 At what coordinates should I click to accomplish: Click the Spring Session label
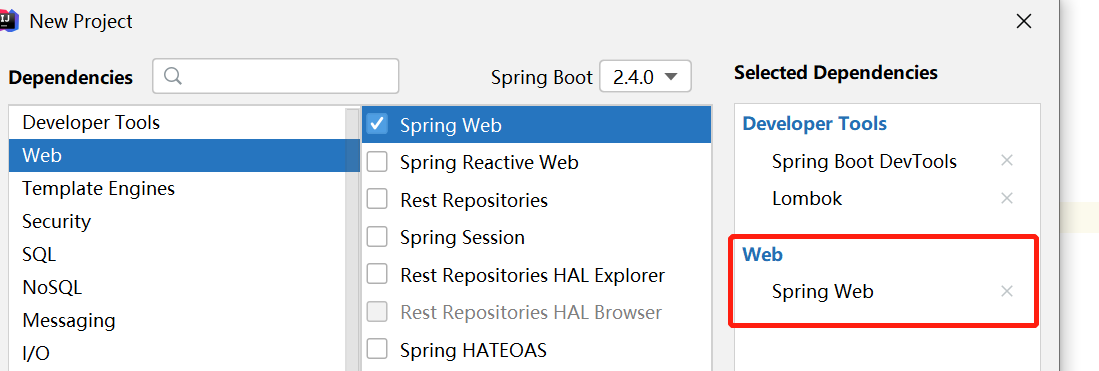[463, 238]
